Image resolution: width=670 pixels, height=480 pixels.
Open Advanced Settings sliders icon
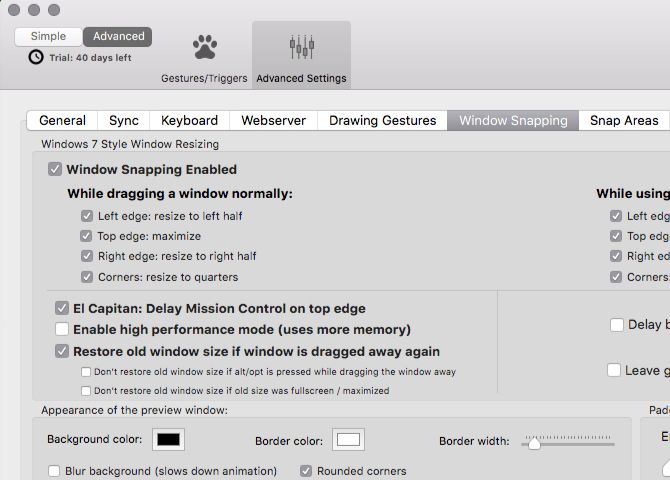tap(302, 47)
